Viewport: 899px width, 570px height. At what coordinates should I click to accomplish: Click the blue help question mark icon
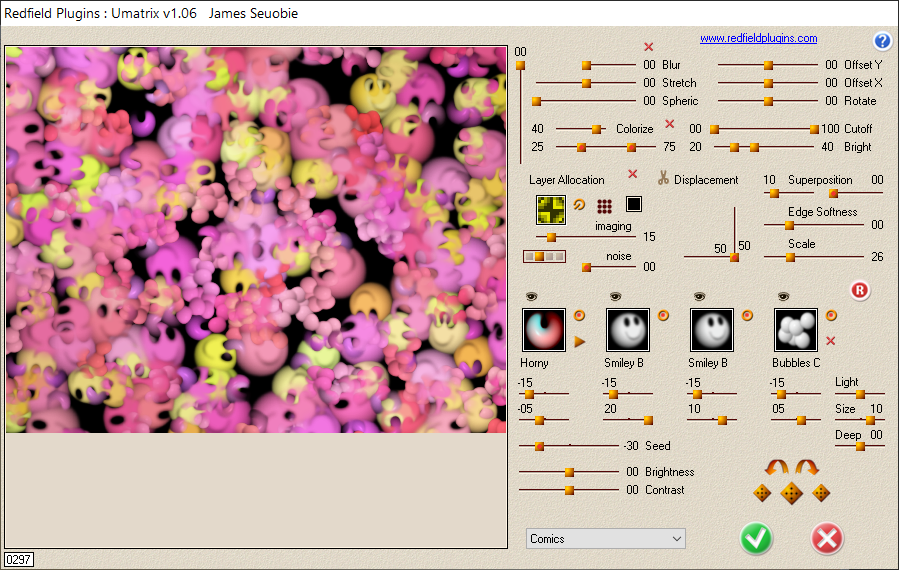tap(882, 41)
